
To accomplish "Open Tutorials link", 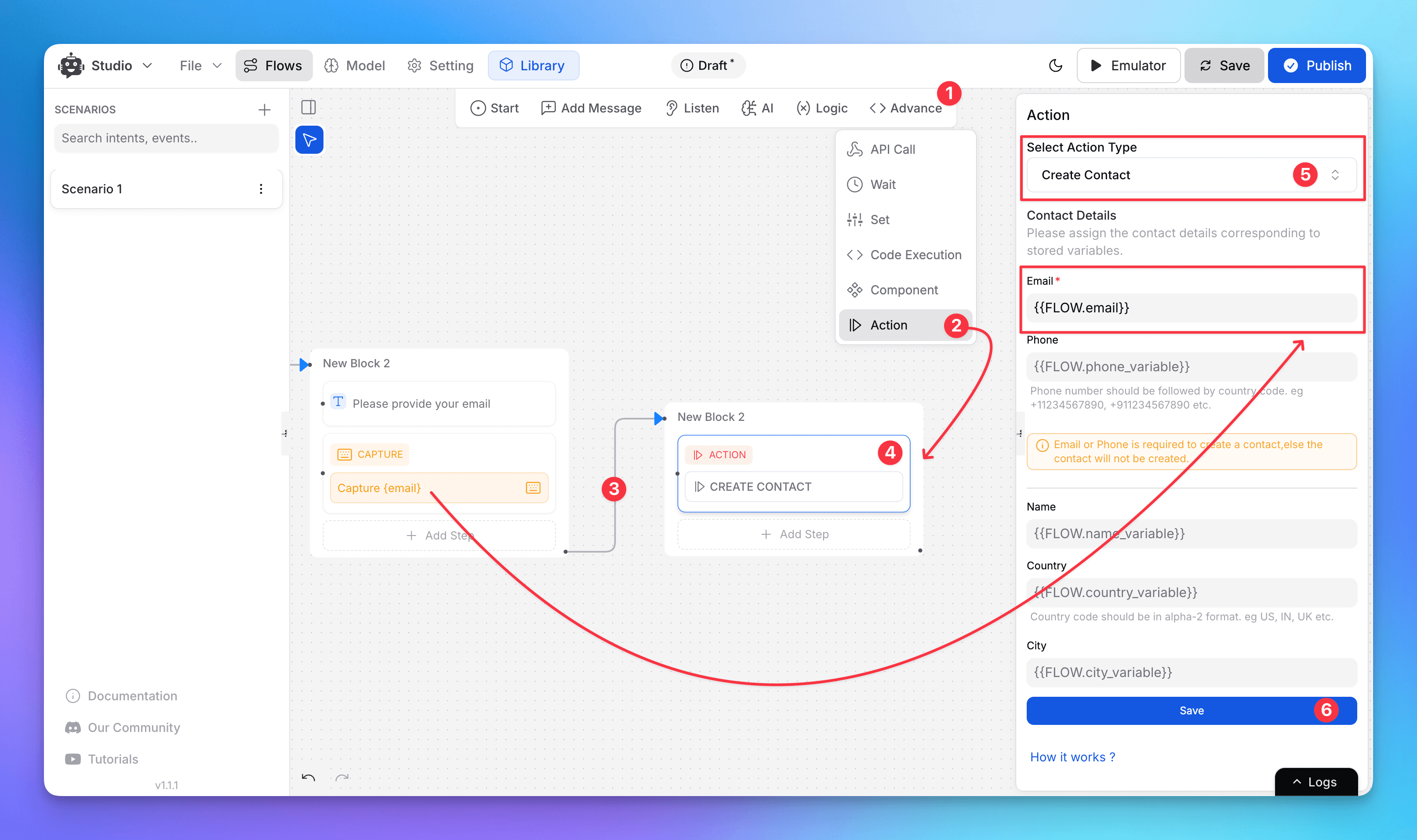I will pyautogui.click(x=102, y=760).
